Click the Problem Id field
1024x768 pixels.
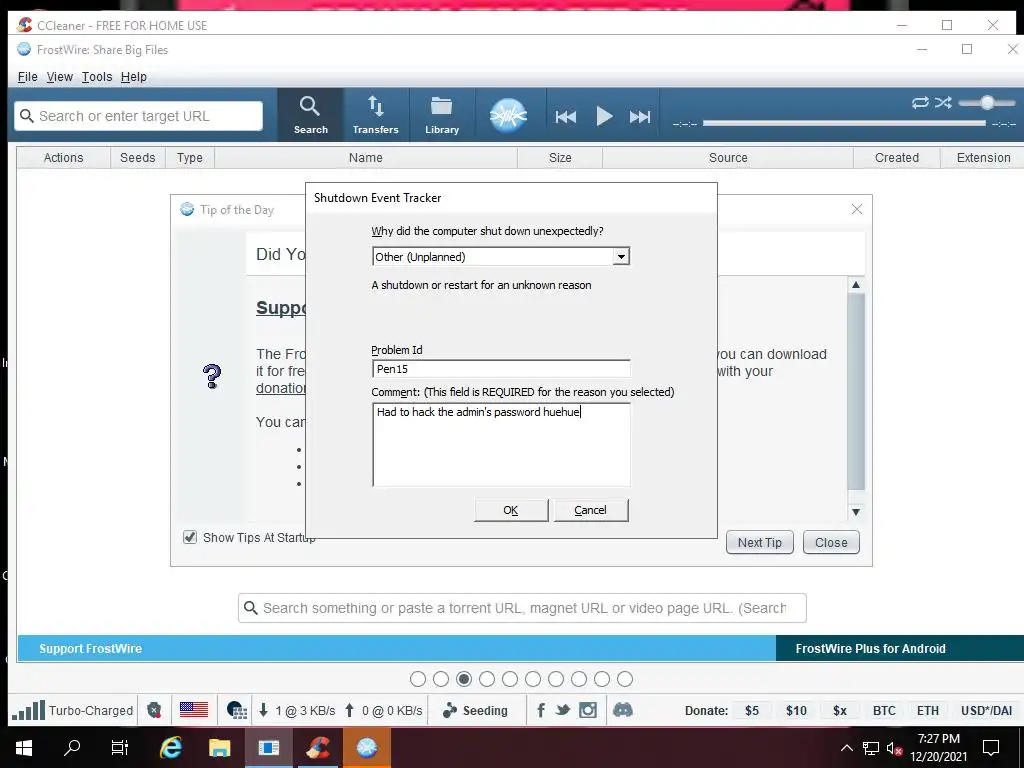point(501,368)
